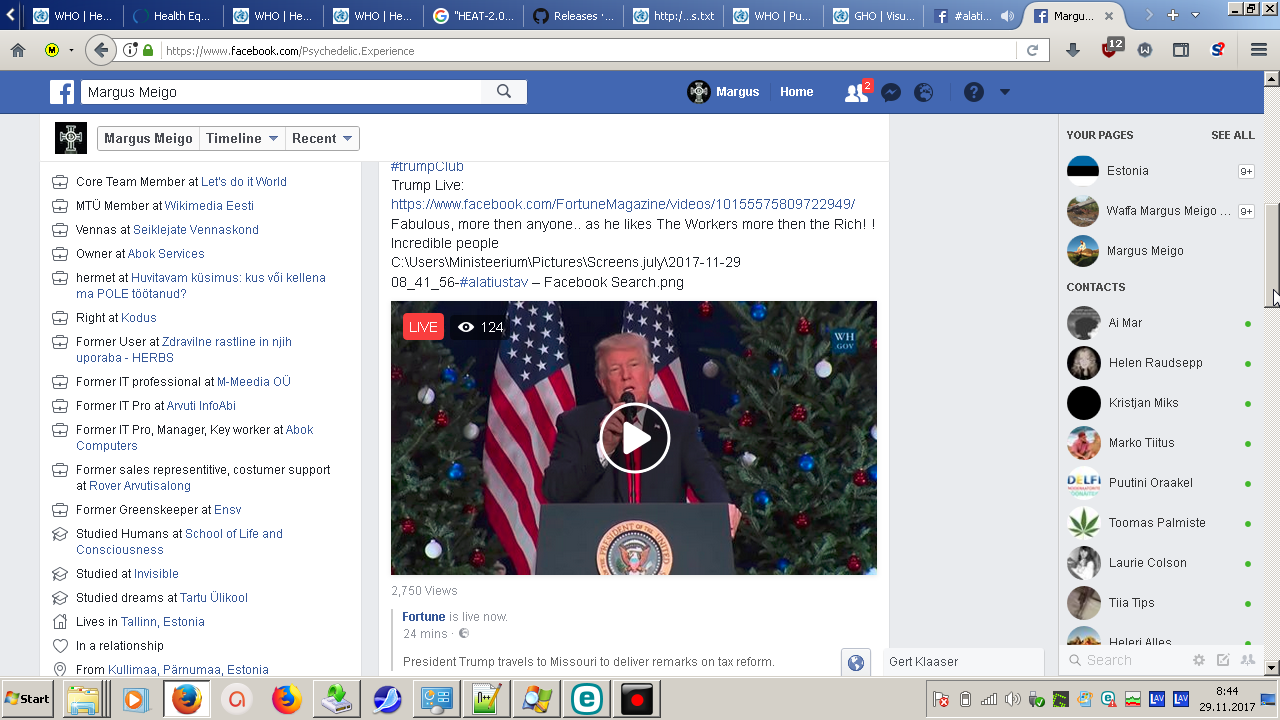Toggle the Firefox sidebar panel button
The height and width of the screenshot is (720, 1280).
pyautogui.click(x=1181, y=50)
